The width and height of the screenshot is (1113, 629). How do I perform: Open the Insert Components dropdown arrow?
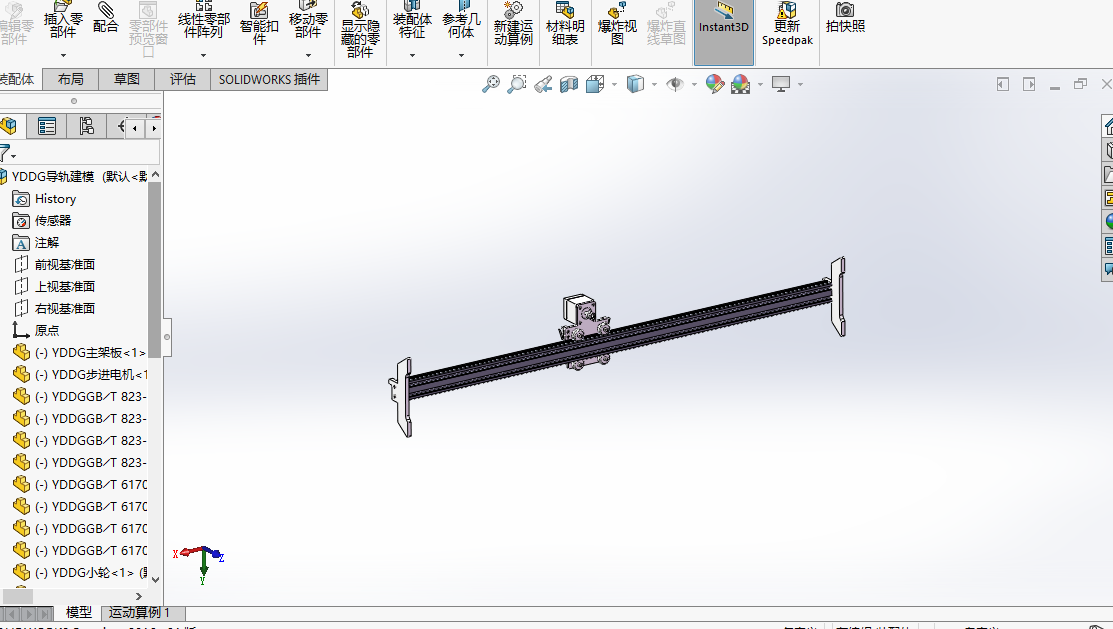click(x=63, y=55)
